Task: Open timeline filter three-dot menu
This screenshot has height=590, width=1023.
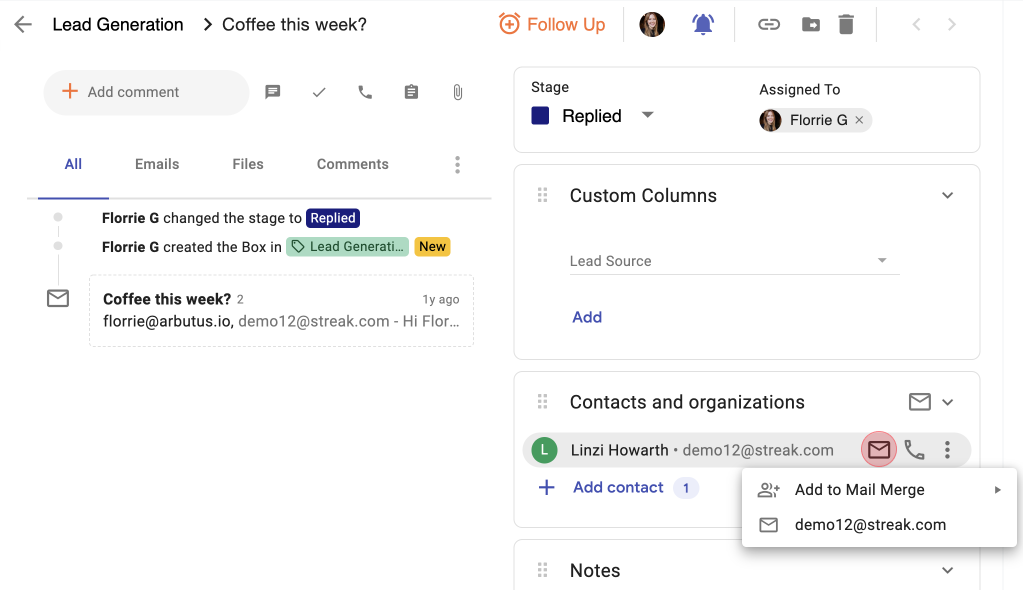Action: tap(457, 164)
